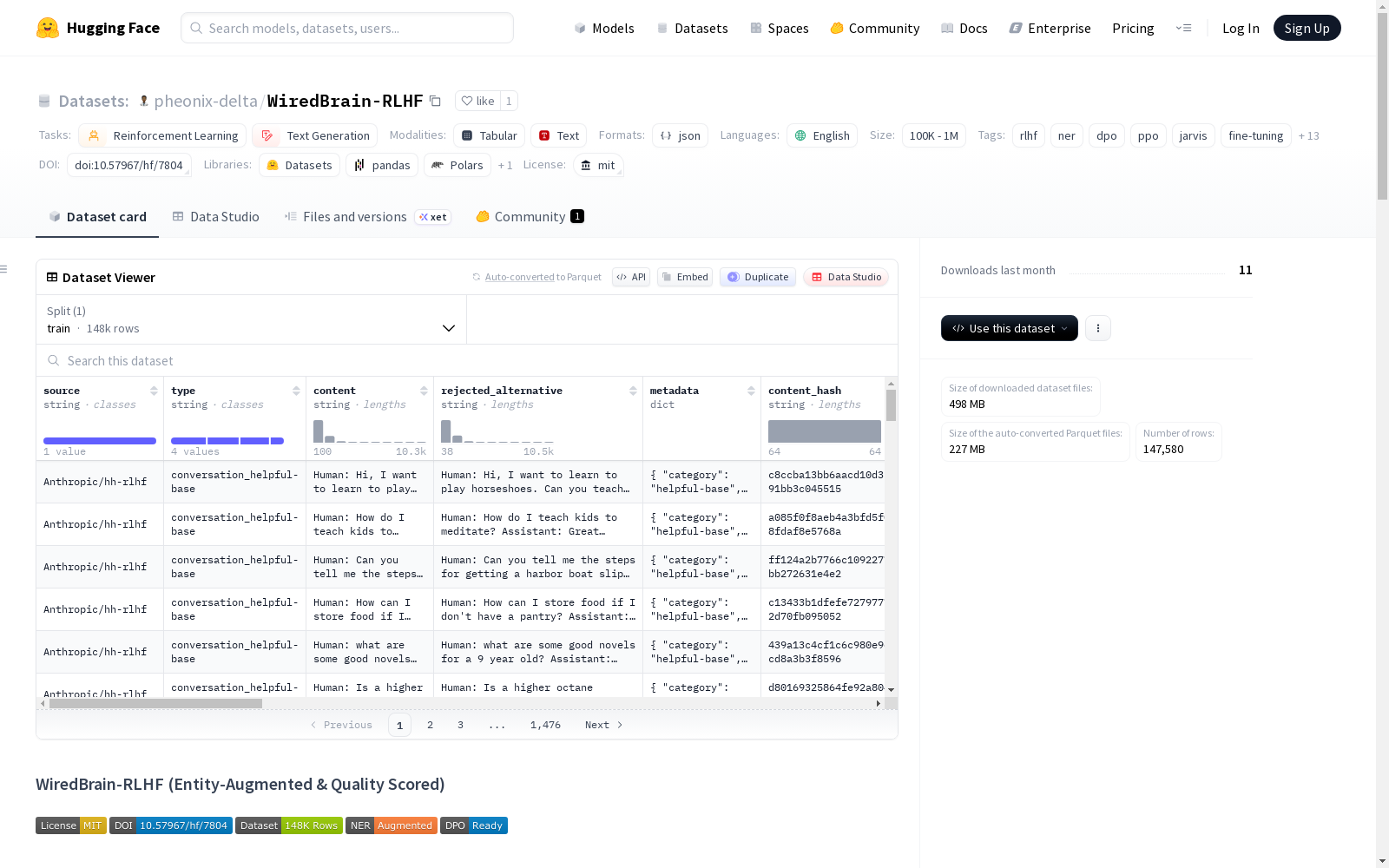
Task: Filter by Text modality tag
Action: [x=559, y=135]
